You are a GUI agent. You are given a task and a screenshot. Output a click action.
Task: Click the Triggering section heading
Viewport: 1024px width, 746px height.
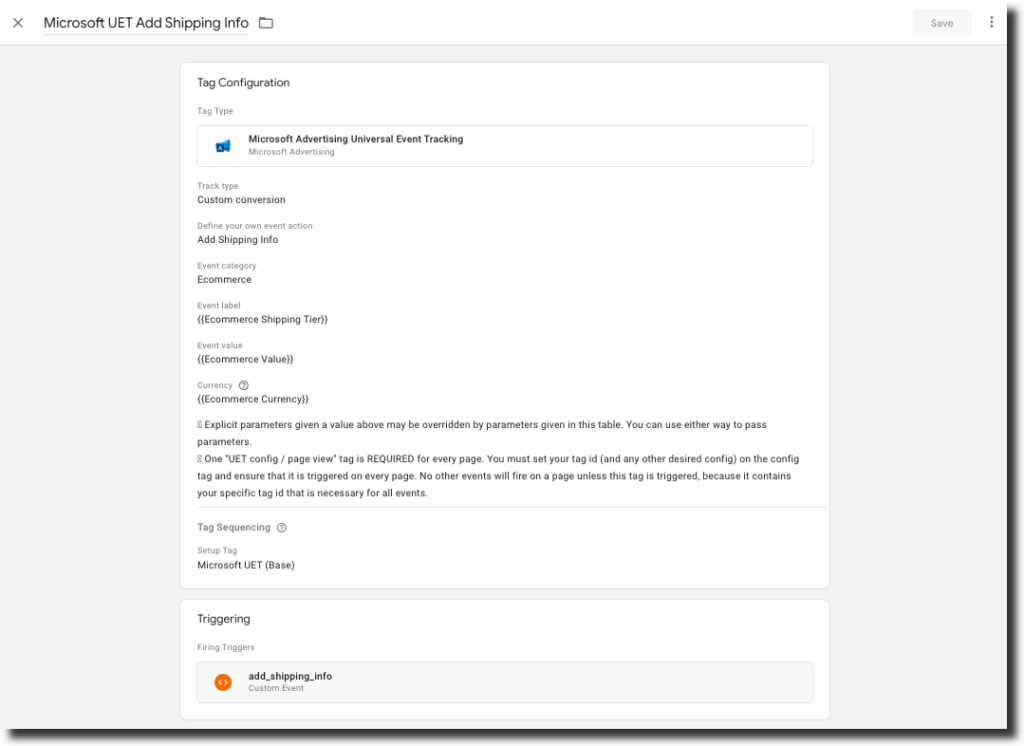tap(223, 619)
